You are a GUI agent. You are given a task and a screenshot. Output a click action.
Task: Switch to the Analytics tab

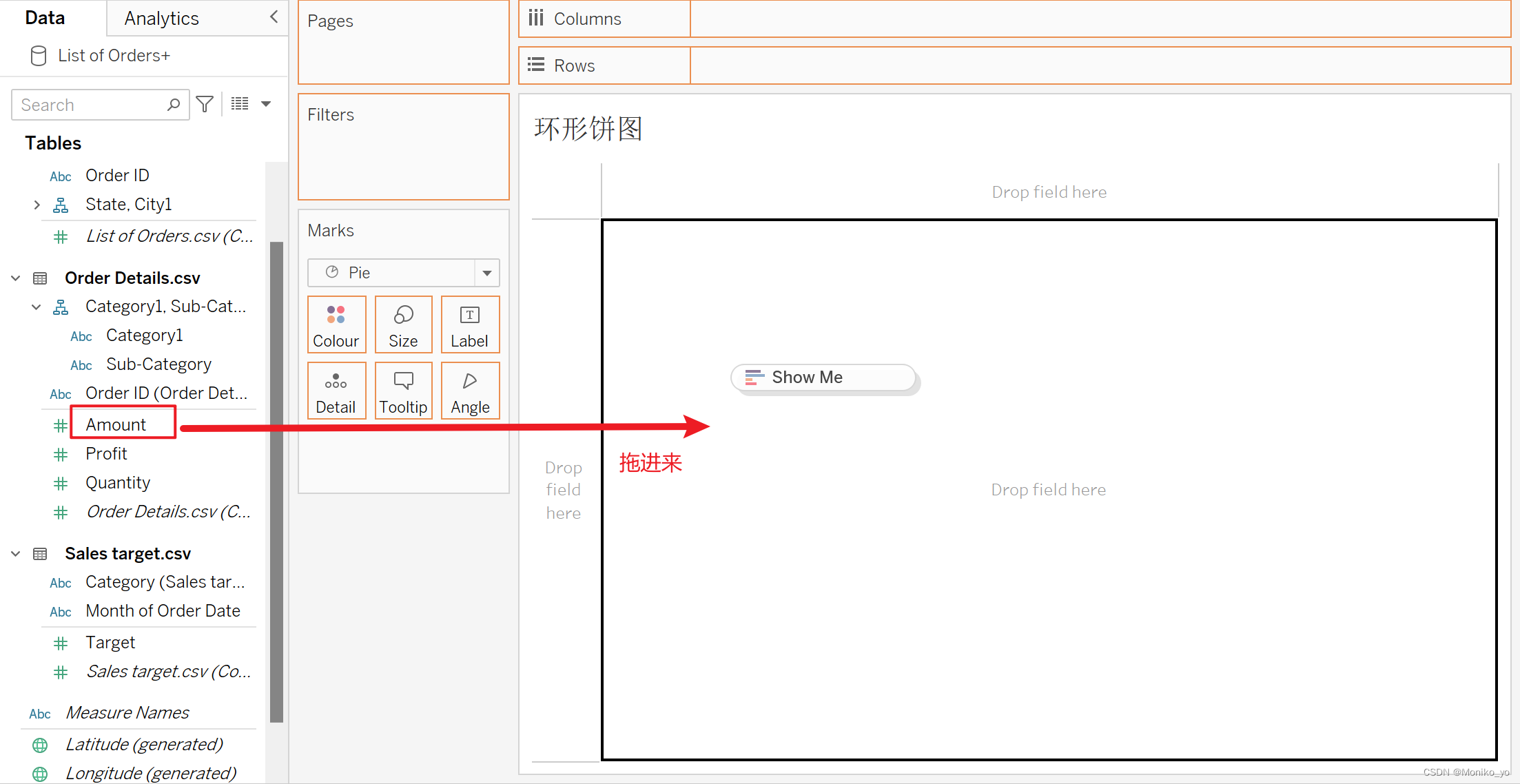161,19
